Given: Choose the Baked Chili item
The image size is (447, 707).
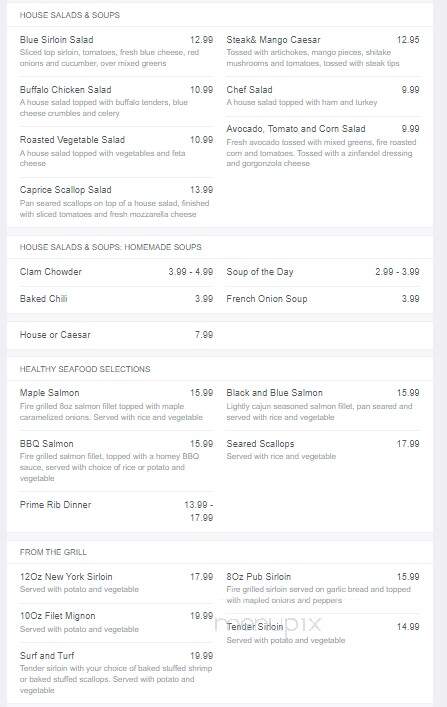Looking at the screenshot, I should pos(116,298).
